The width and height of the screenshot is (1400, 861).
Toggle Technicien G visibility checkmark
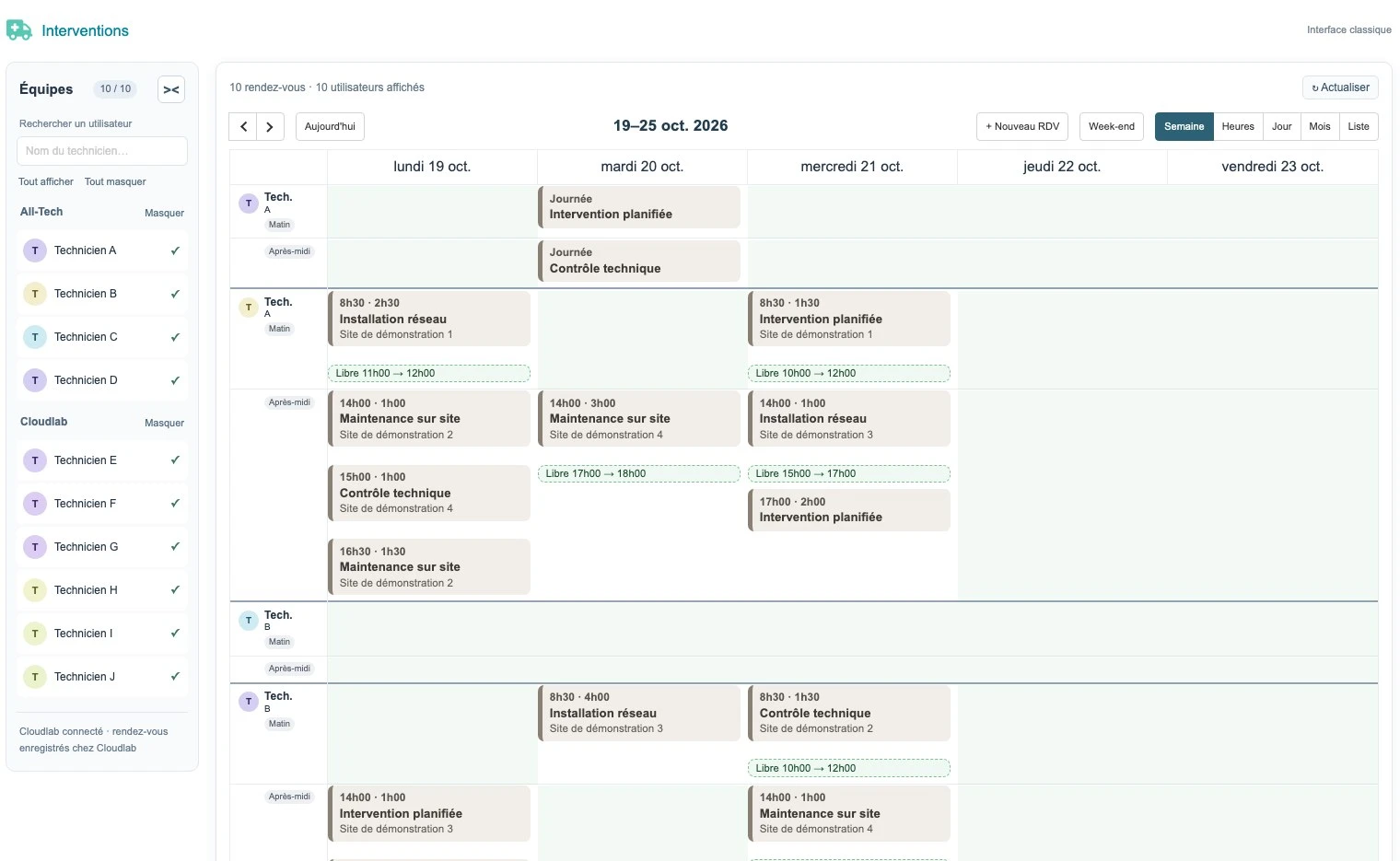point(175,547)
